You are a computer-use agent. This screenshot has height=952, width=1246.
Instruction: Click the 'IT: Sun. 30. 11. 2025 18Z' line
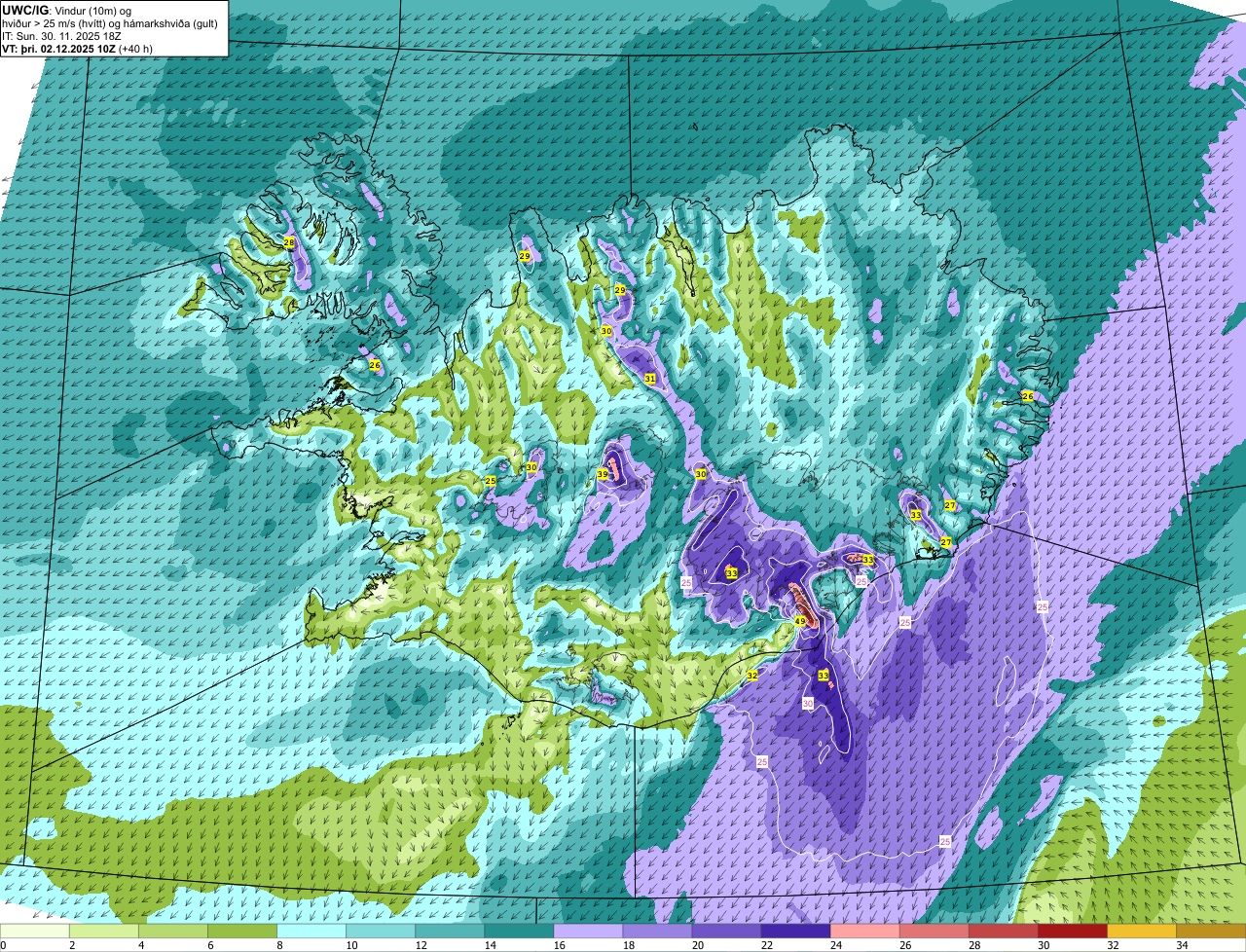pyautogui.click(x=62, y=35)
